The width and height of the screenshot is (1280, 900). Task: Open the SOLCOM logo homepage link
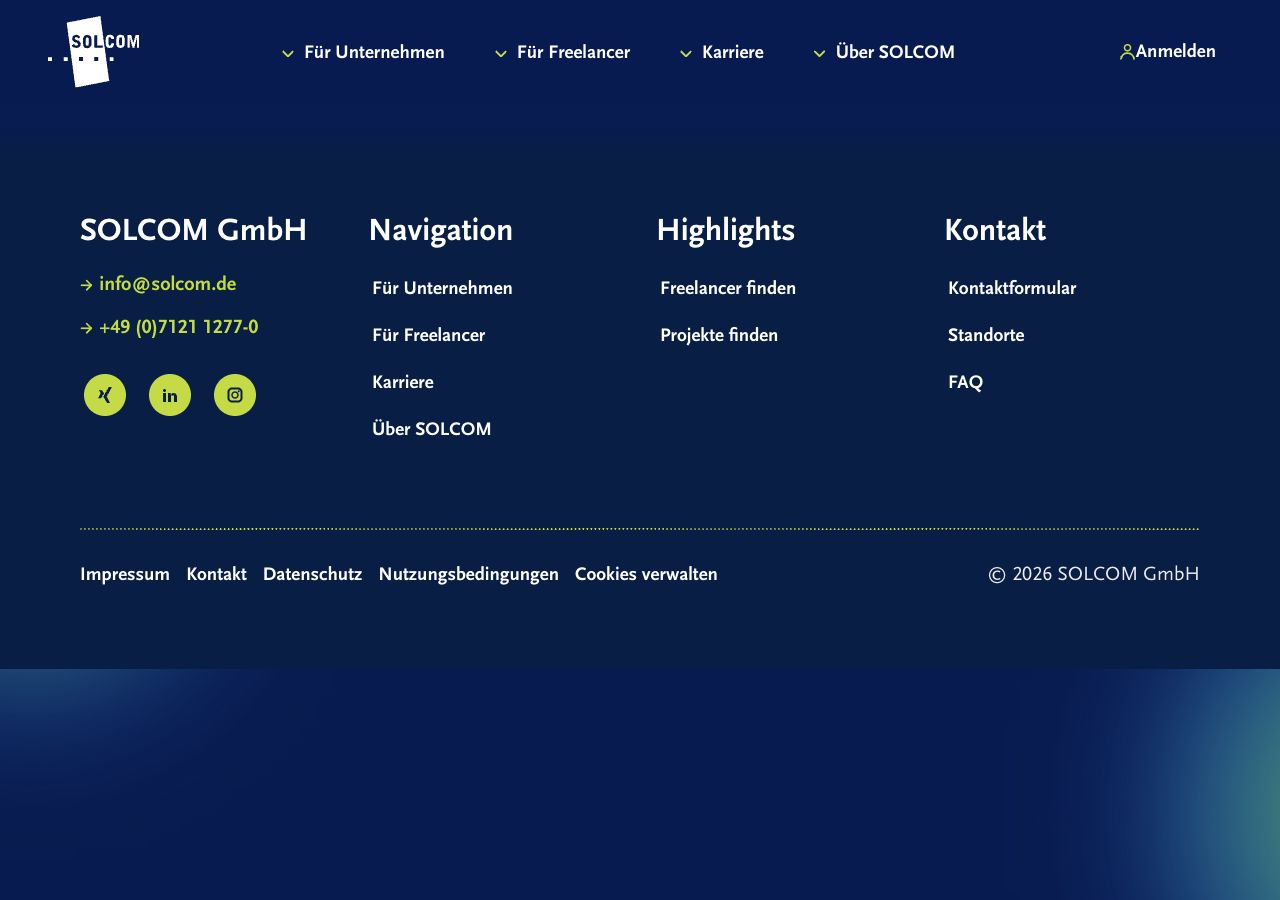(x=93, y=52)
